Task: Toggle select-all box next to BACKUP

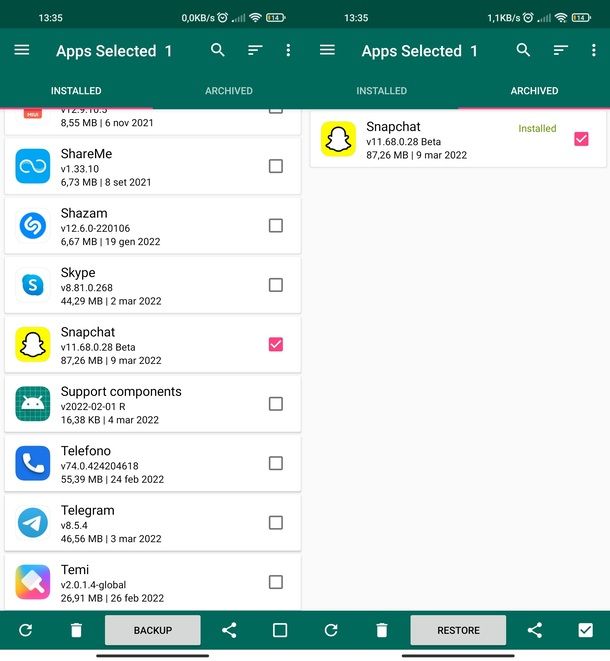Action: [280, 630]
